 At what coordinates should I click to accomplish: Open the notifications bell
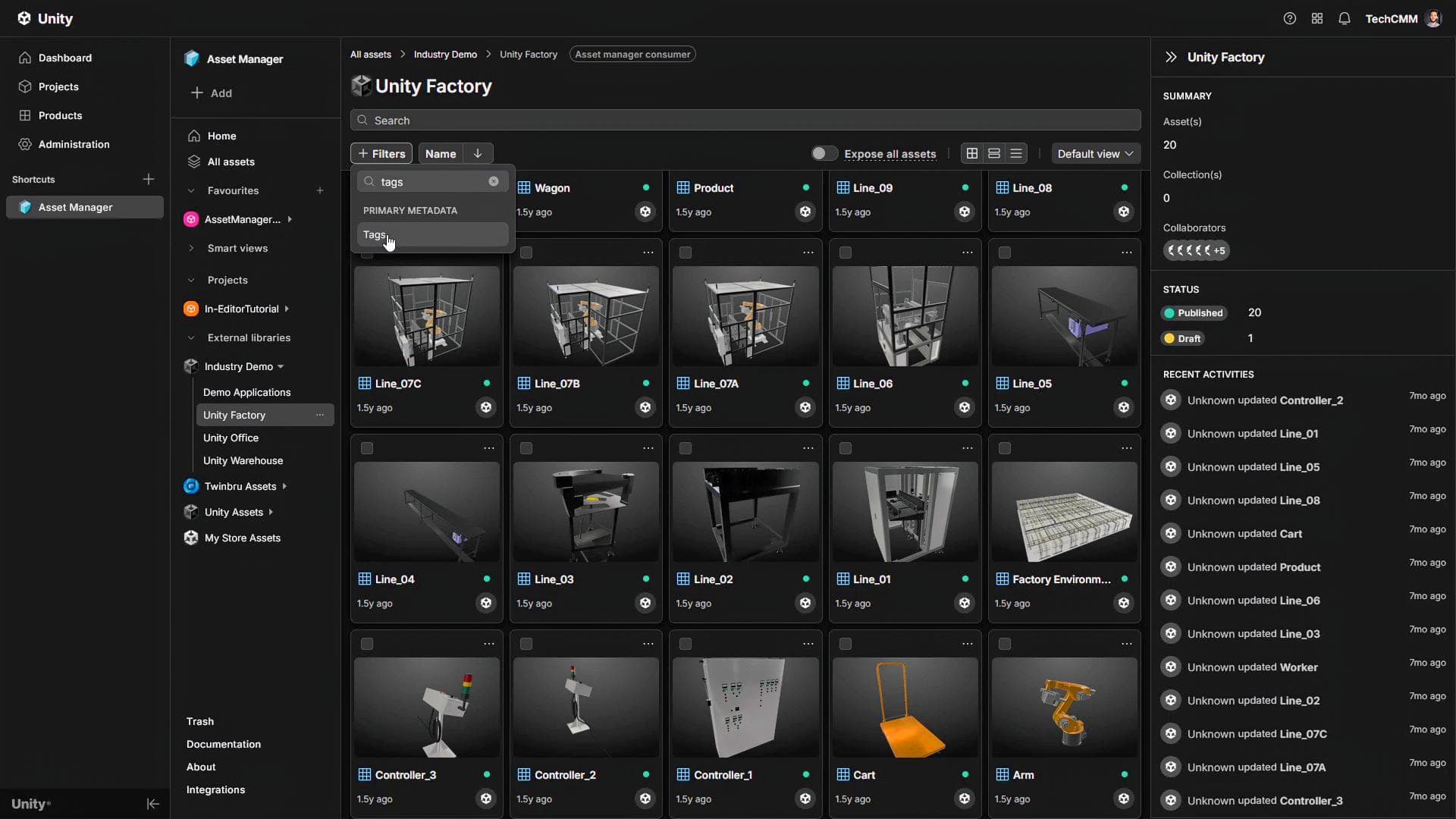(1345, 18)
